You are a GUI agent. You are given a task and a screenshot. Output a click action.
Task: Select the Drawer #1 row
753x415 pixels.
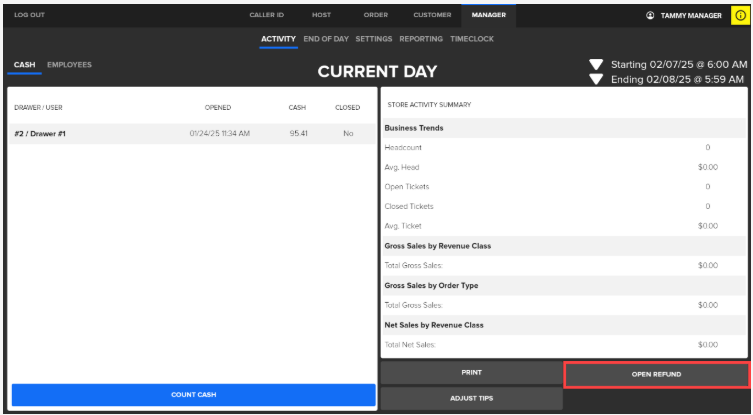pos(192,133)
